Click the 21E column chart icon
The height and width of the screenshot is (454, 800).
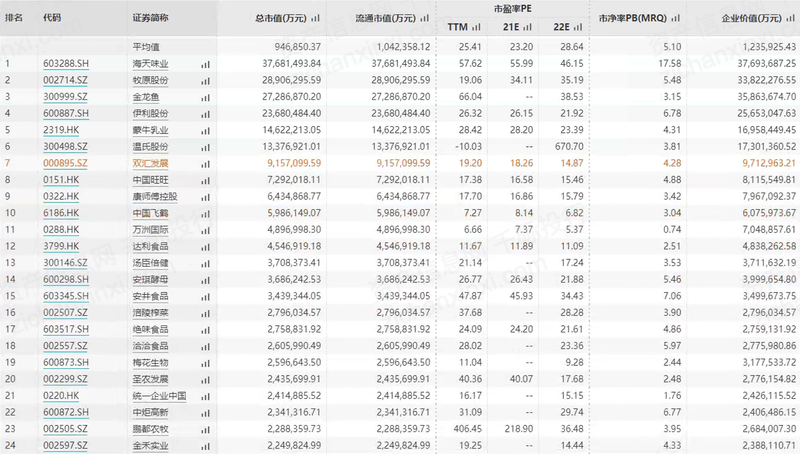527,27
